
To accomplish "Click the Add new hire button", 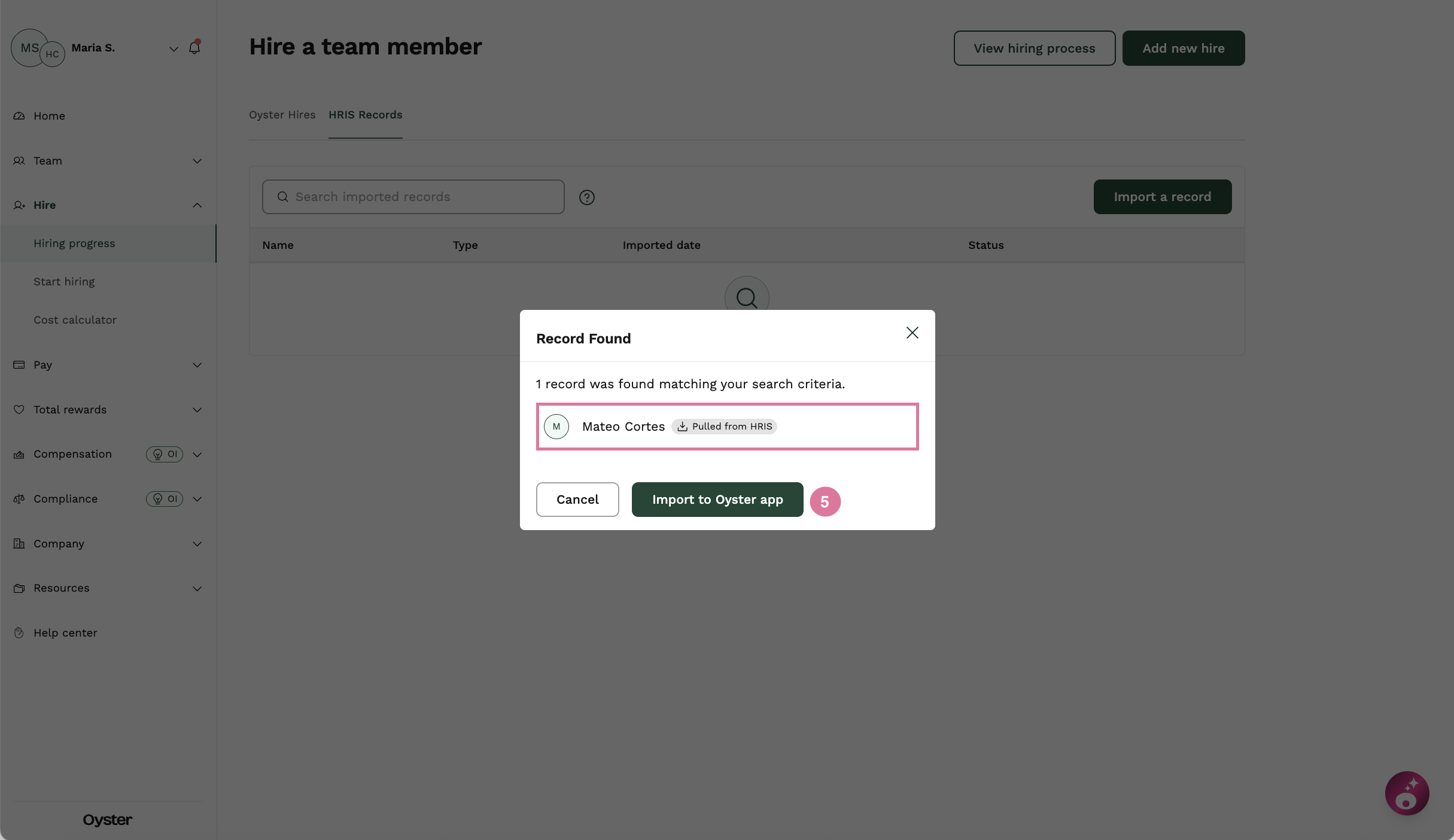I will click(x=1183, y=48).
